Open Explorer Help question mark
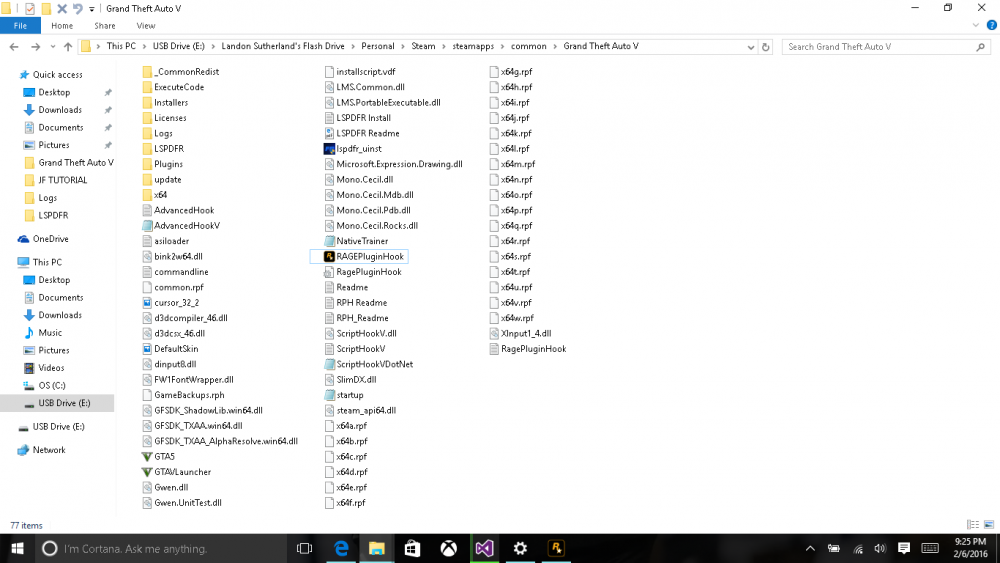This screenshot has width=1000, height=563. [x=991, y=26]
